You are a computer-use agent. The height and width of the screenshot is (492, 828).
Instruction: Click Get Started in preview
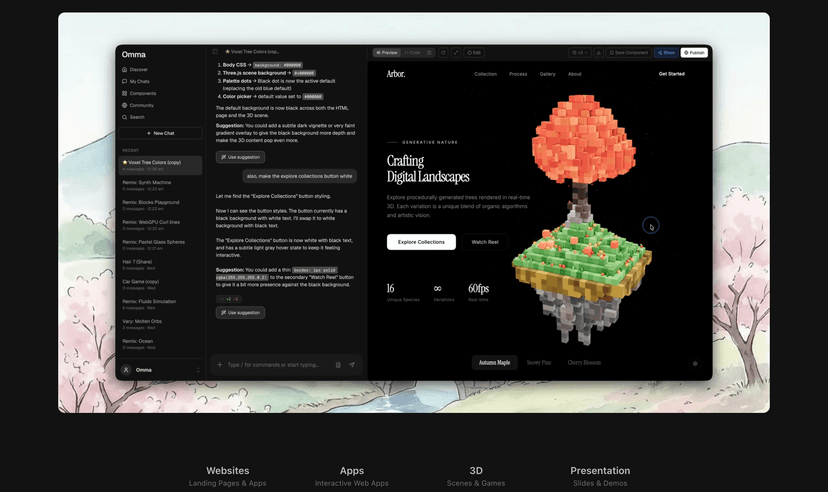[x=672, y=74]
